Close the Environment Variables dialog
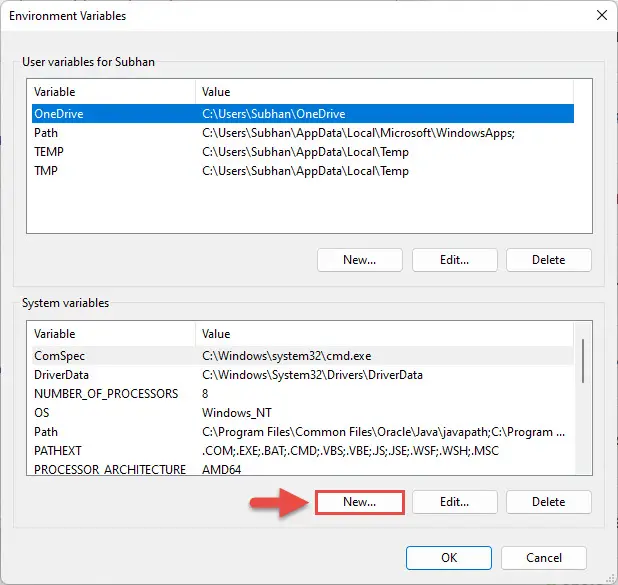The height and width of the screenshot is (585, 618). pos(602,15)
